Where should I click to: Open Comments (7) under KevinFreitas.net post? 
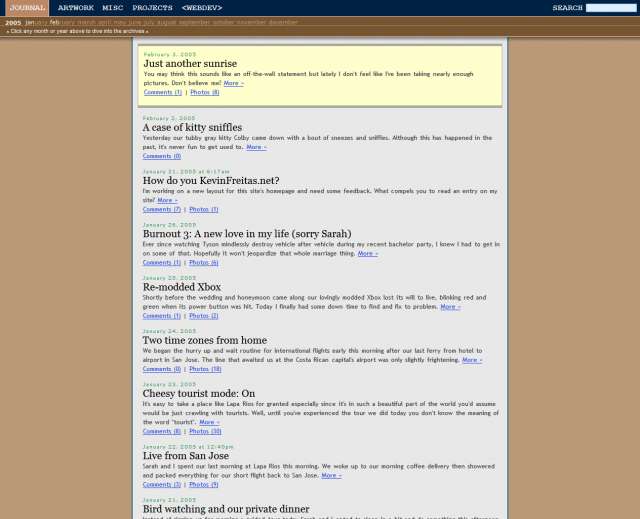[x=162, y=210]
